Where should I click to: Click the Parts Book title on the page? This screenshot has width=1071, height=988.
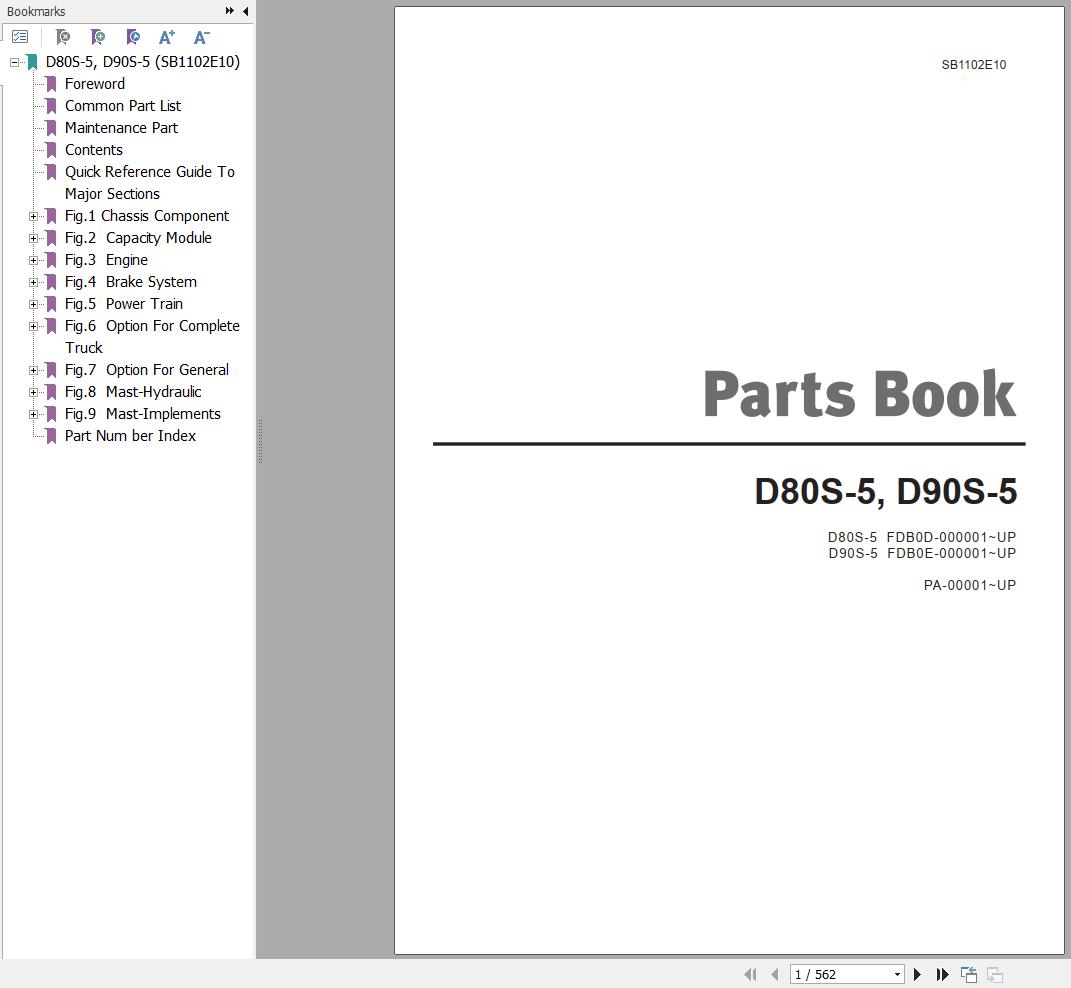(859, 394)
